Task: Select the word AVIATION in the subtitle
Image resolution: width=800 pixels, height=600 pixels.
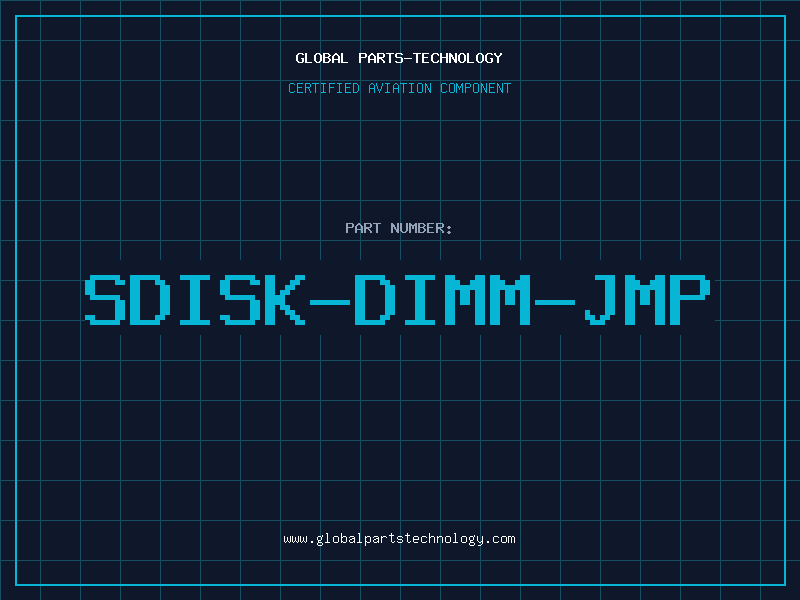Action: 400,88
